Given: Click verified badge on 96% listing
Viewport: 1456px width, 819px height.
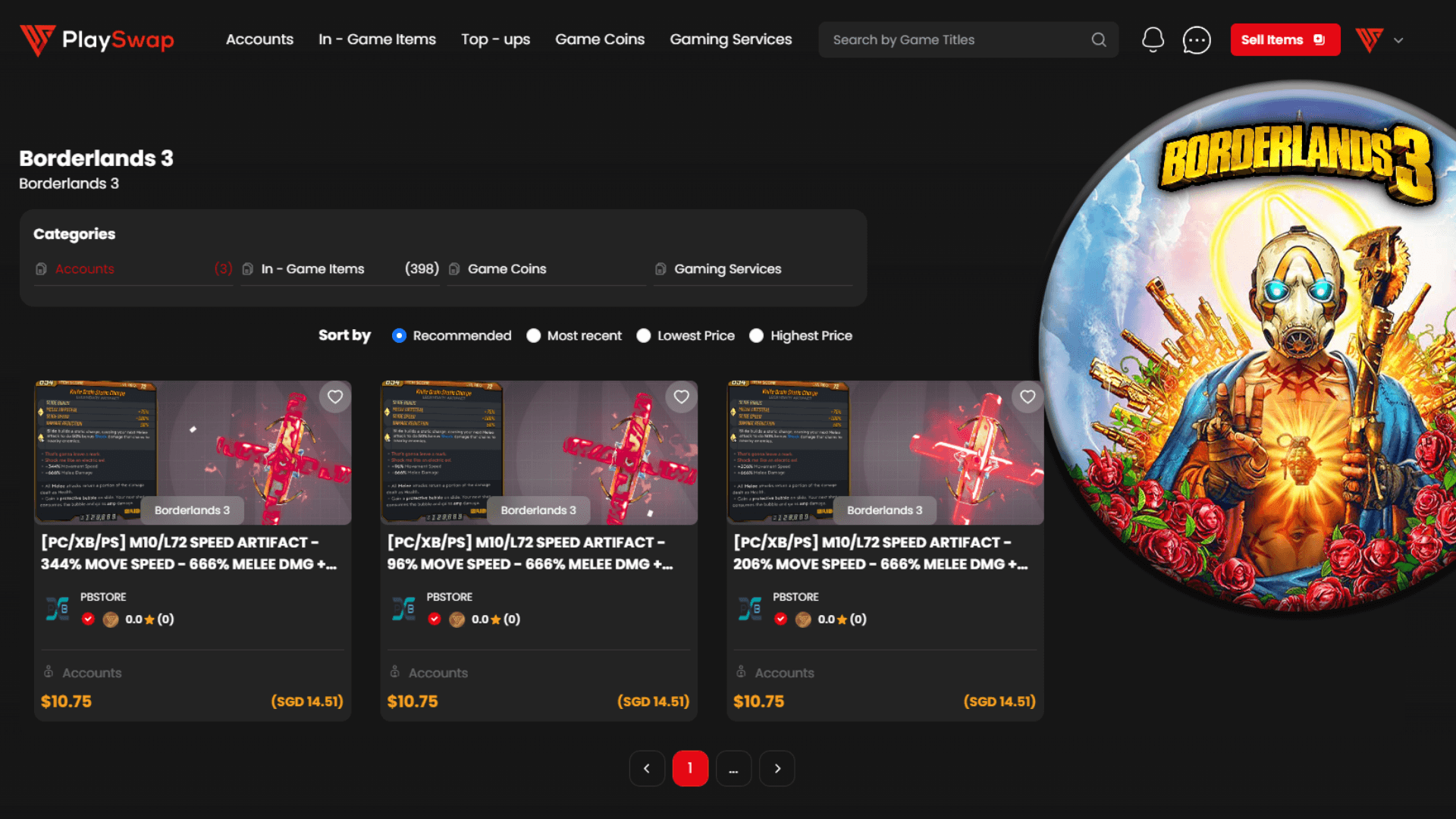Looking at the screenshot, I should click(x=435, y=619).
